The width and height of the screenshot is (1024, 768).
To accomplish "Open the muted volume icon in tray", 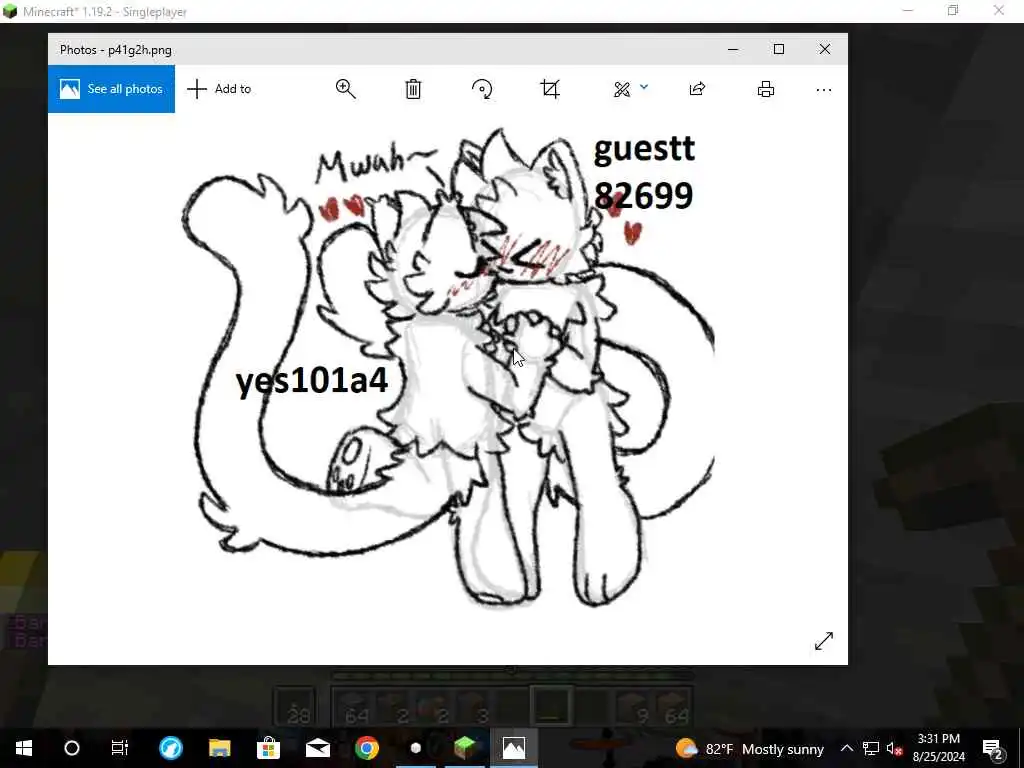I will pos(894,748).
